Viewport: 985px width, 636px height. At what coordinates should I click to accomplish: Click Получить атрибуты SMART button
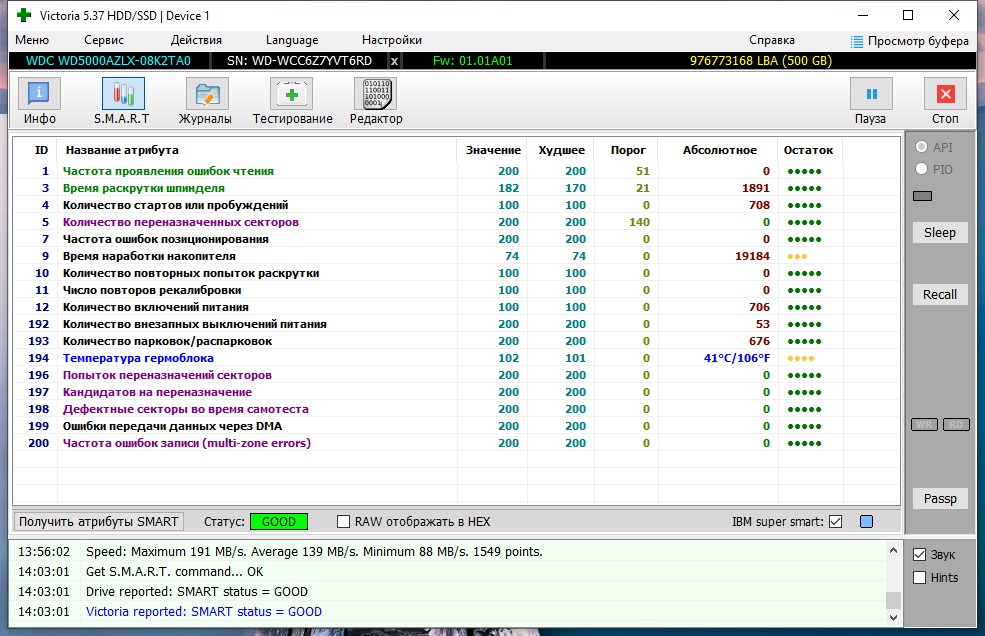coord(99,522)
